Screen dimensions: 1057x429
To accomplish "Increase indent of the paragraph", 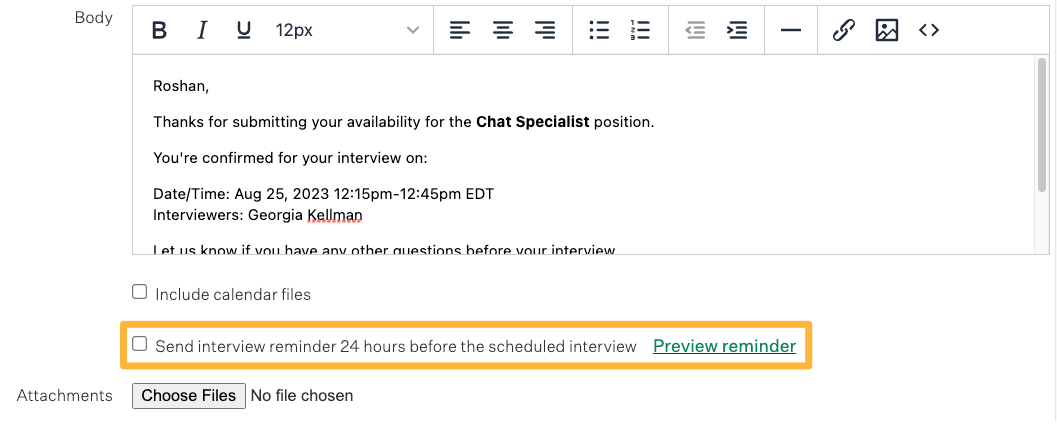I will pos(737,30).
